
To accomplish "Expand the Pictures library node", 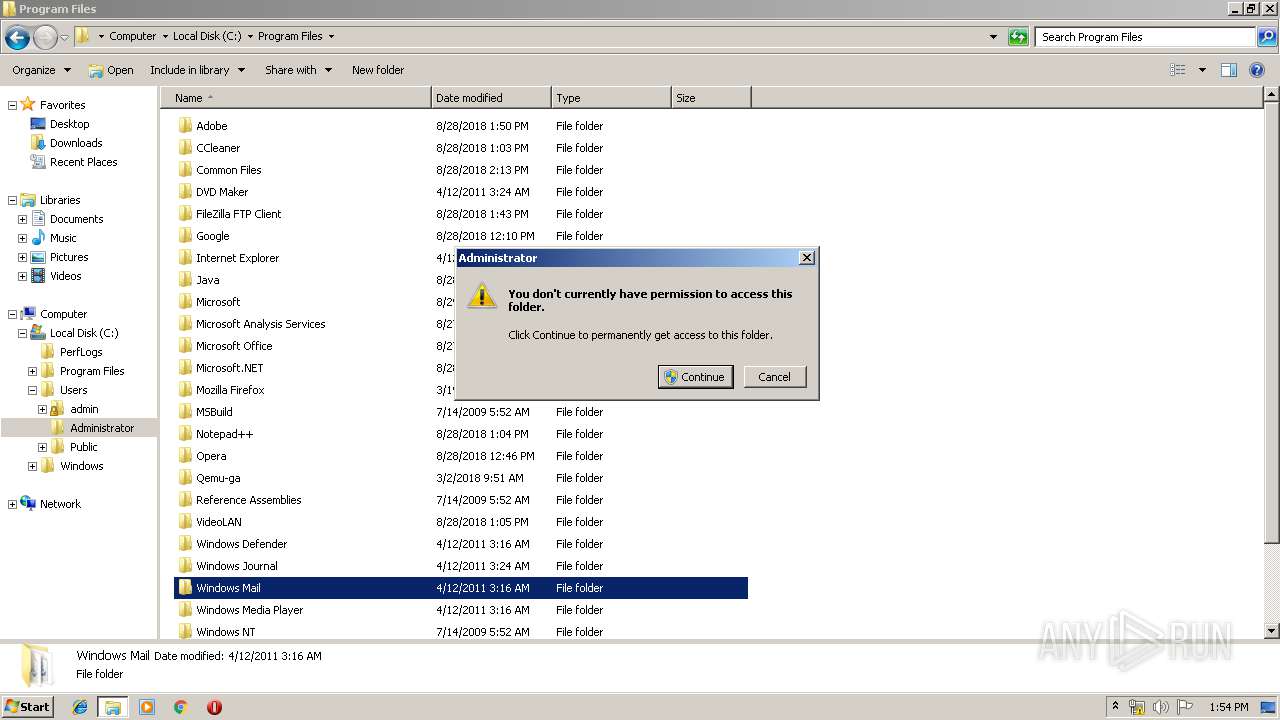I will click(x=22, y=257).
